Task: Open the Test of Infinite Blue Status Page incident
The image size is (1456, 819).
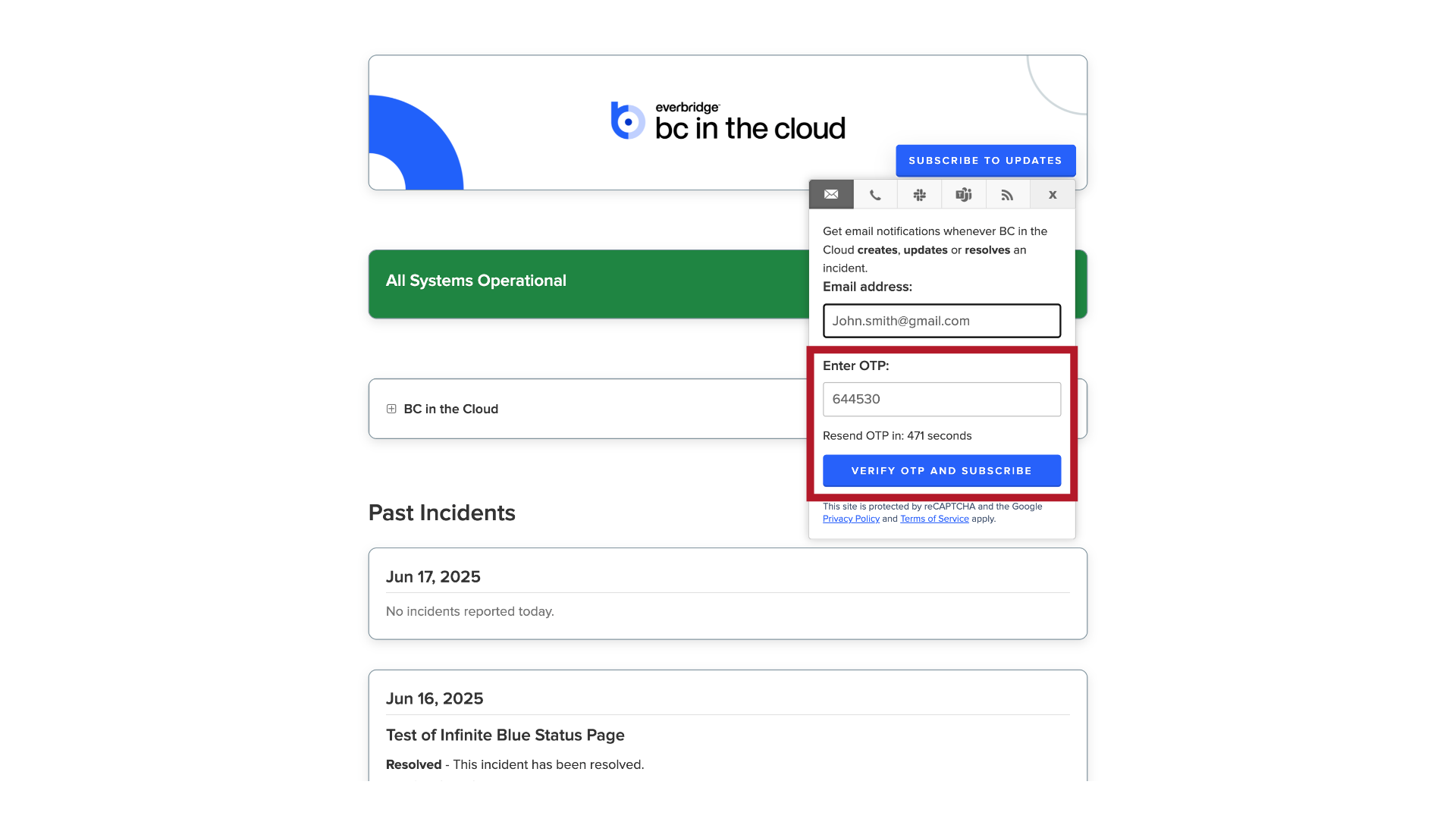Action: [505, 735]
